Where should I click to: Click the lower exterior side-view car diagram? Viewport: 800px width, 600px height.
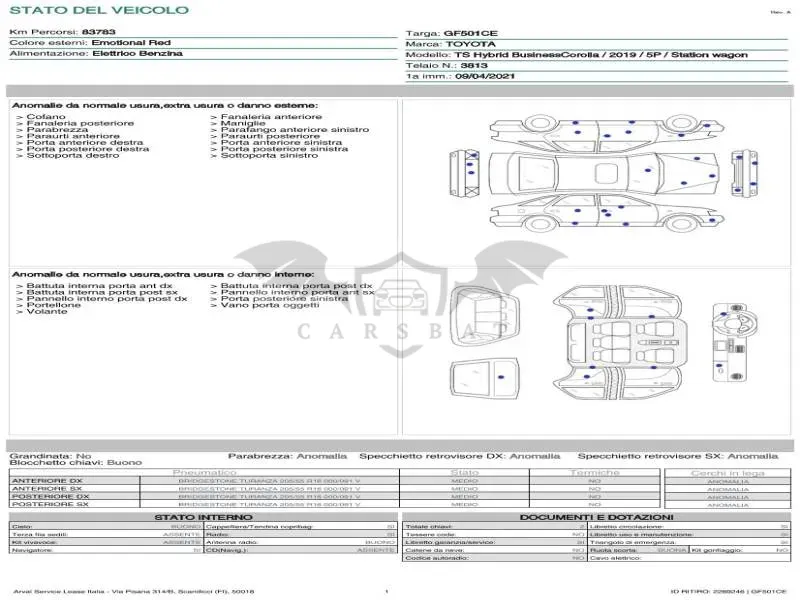605,214
